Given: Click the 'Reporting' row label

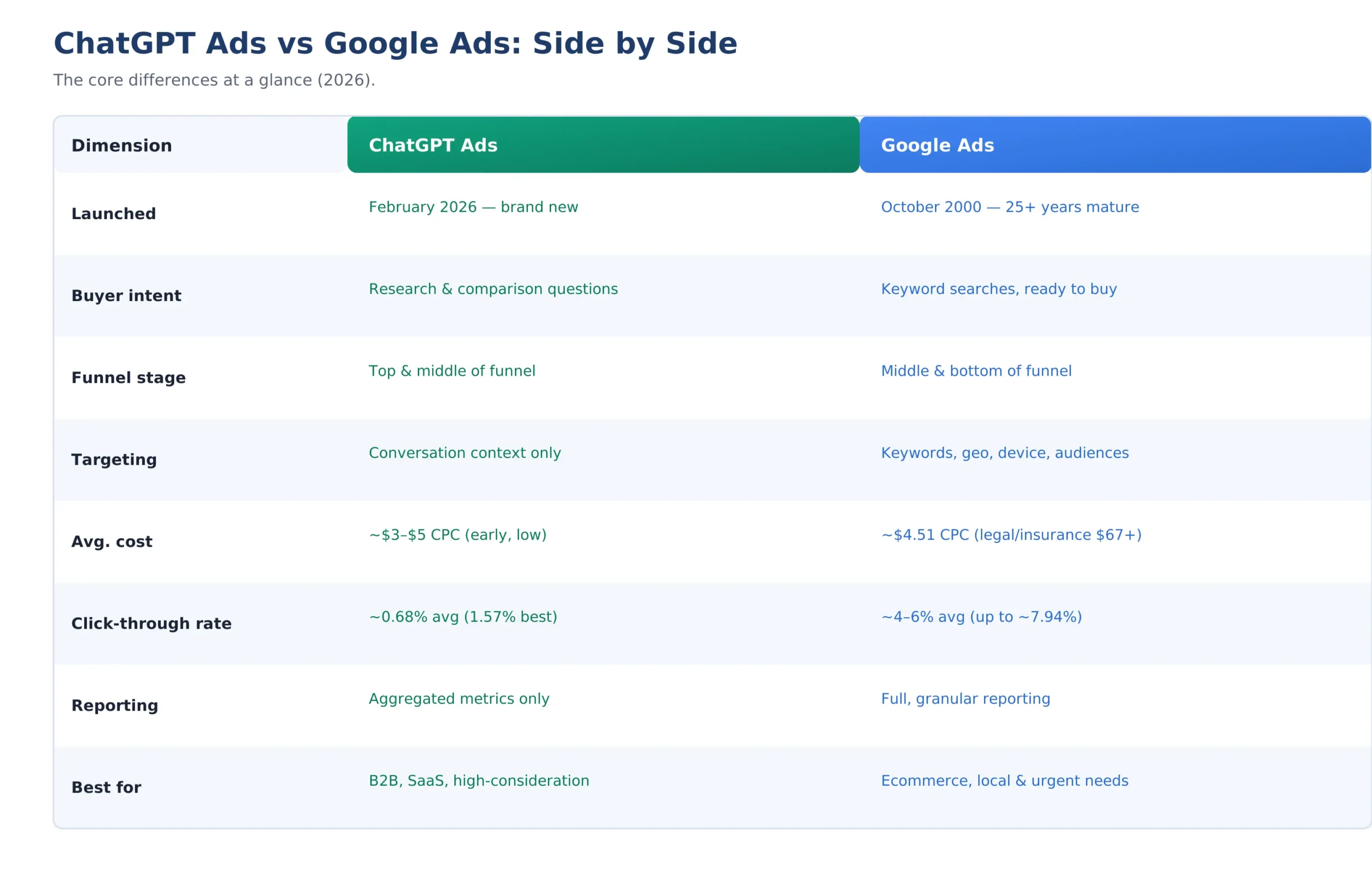Looking at the screenshot, I should (x=115, y=706).
